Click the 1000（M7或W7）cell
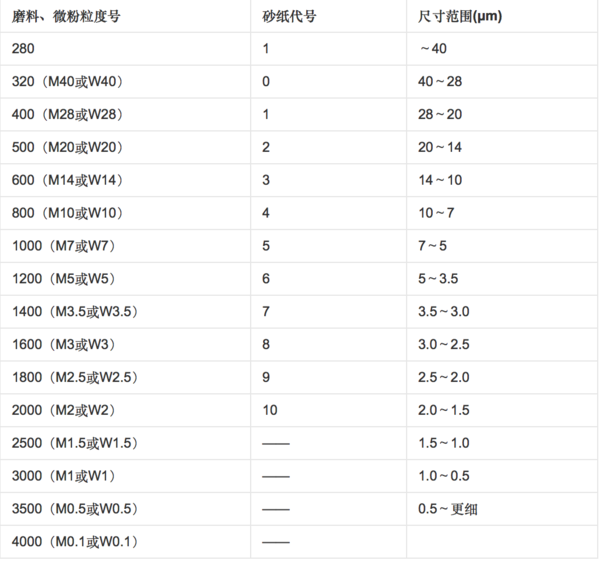600x561 pixels. pos(65,246)
